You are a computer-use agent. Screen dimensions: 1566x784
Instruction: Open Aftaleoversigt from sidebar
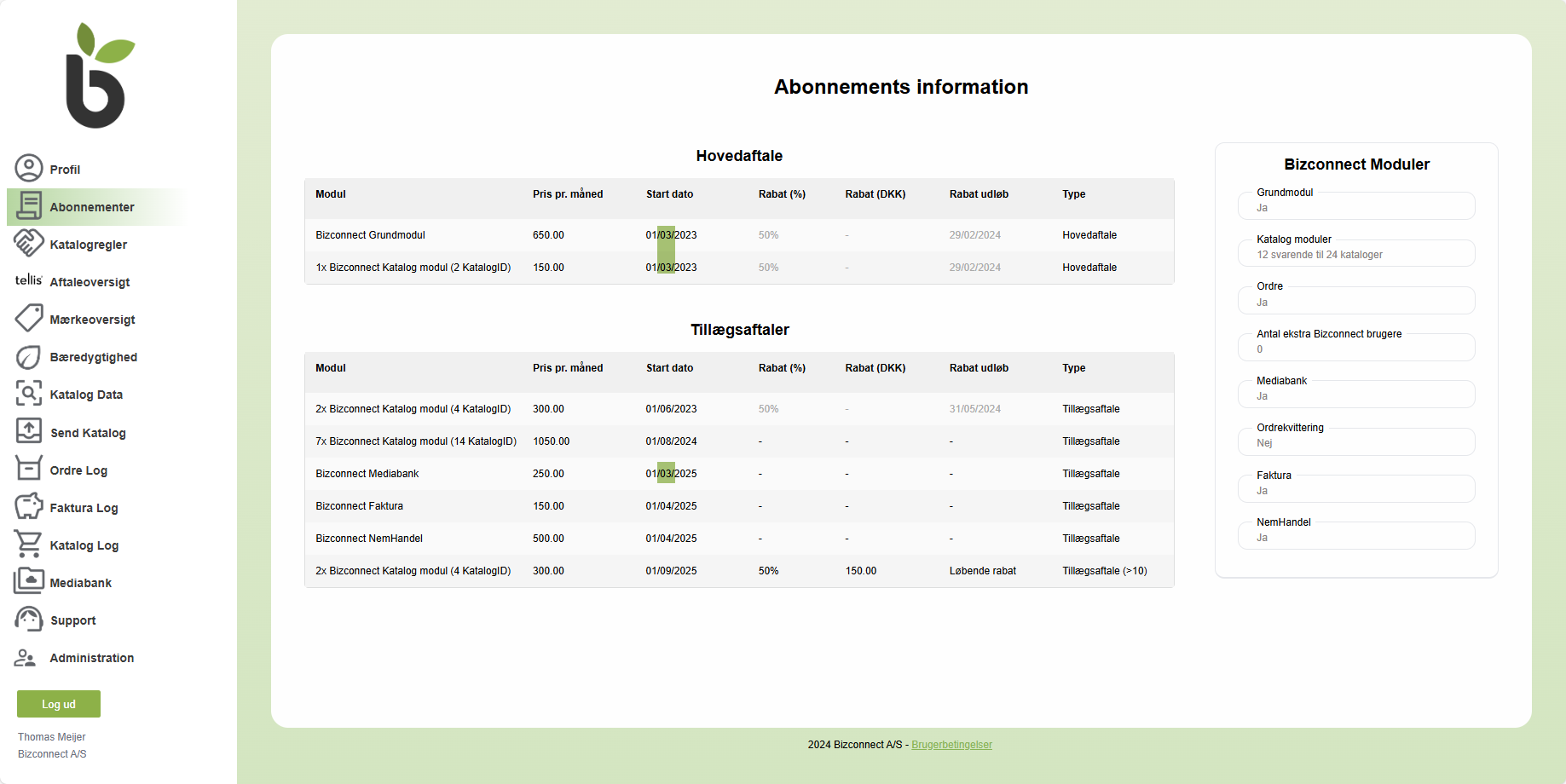tap(90, 282)
